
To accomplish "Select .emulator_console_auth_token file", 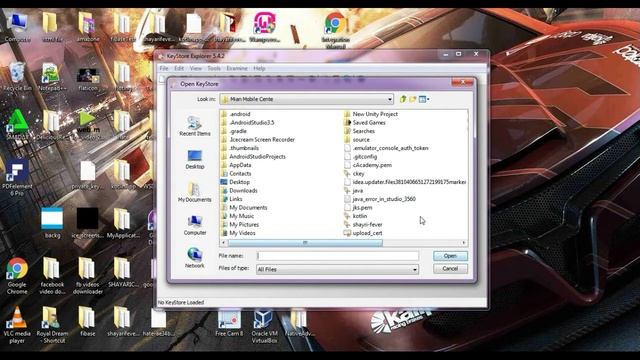I will (386, 148).
